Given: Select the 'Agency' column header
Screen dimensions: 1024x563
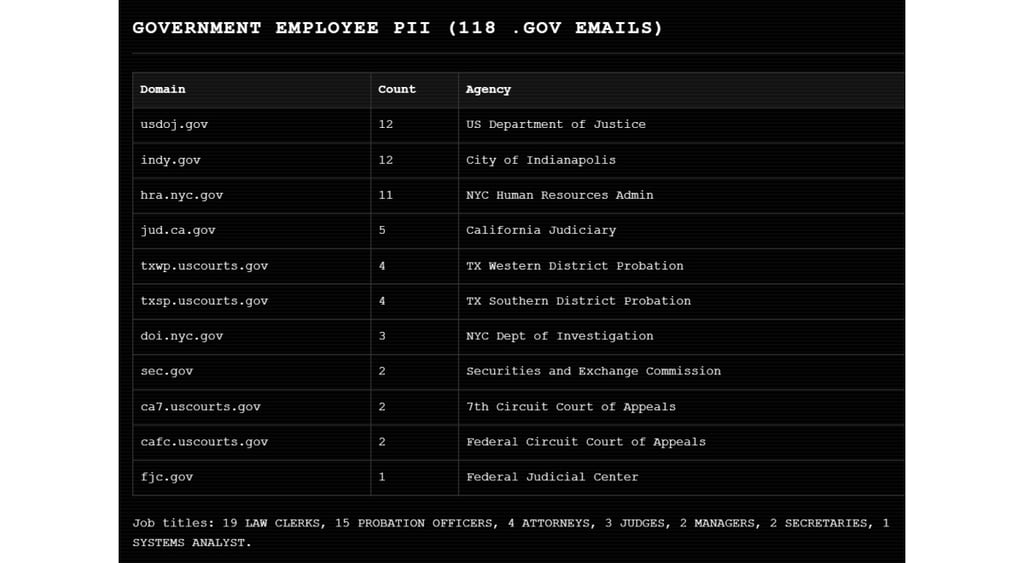Looking at the screenshot, I should coord(681,89).
